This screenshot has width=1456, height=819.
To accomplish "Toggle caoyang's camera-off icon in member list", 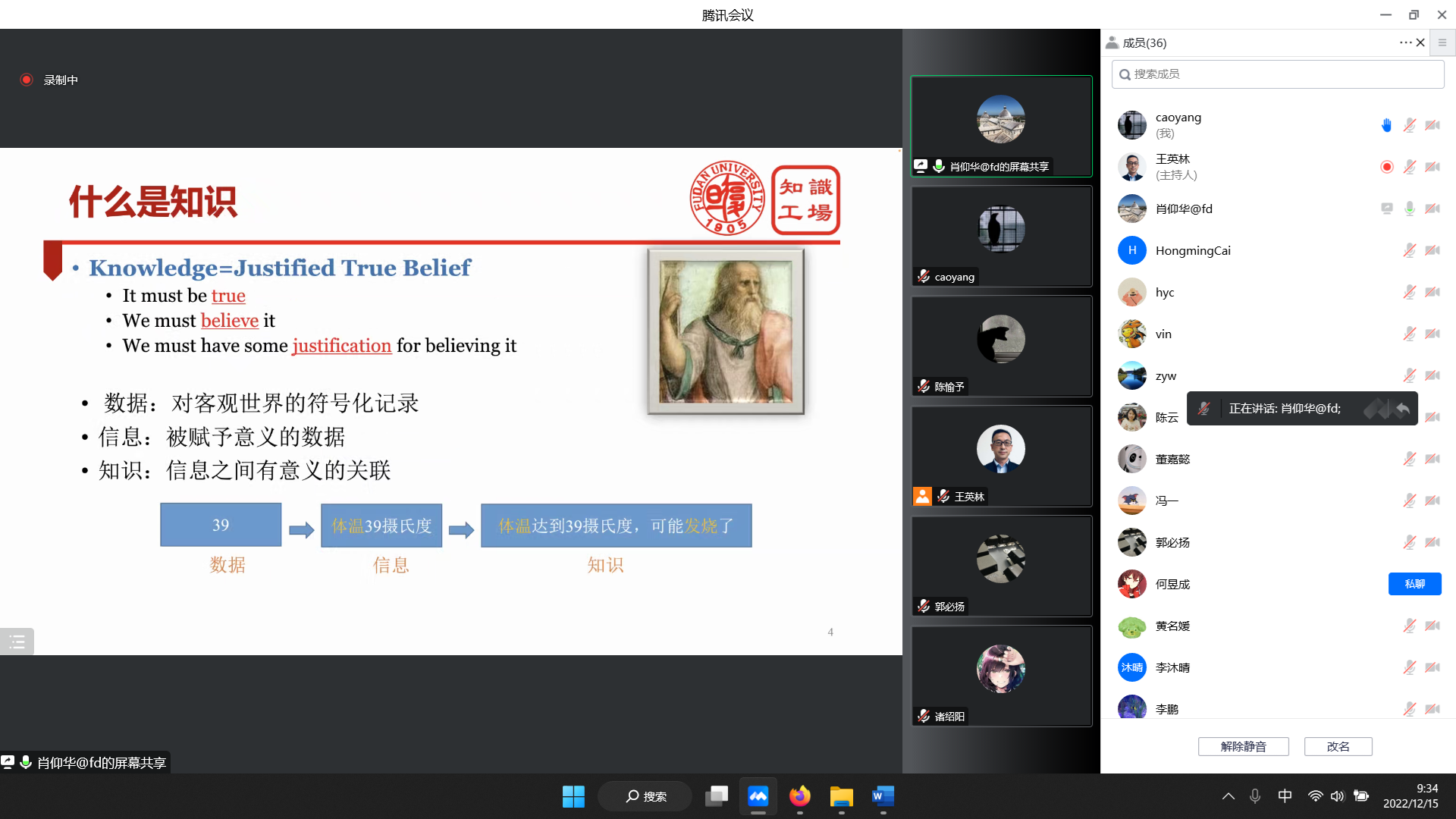I will 1432,125.
